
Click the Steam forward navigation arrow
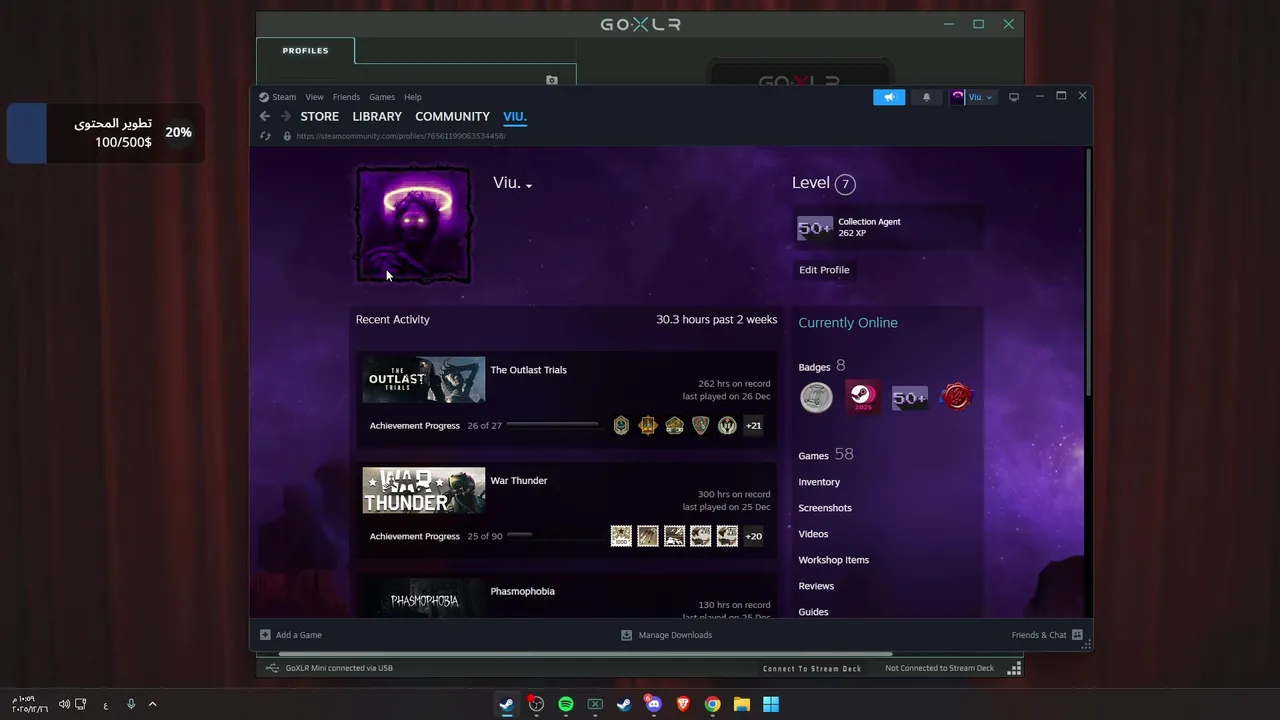(x=286, y=117)
